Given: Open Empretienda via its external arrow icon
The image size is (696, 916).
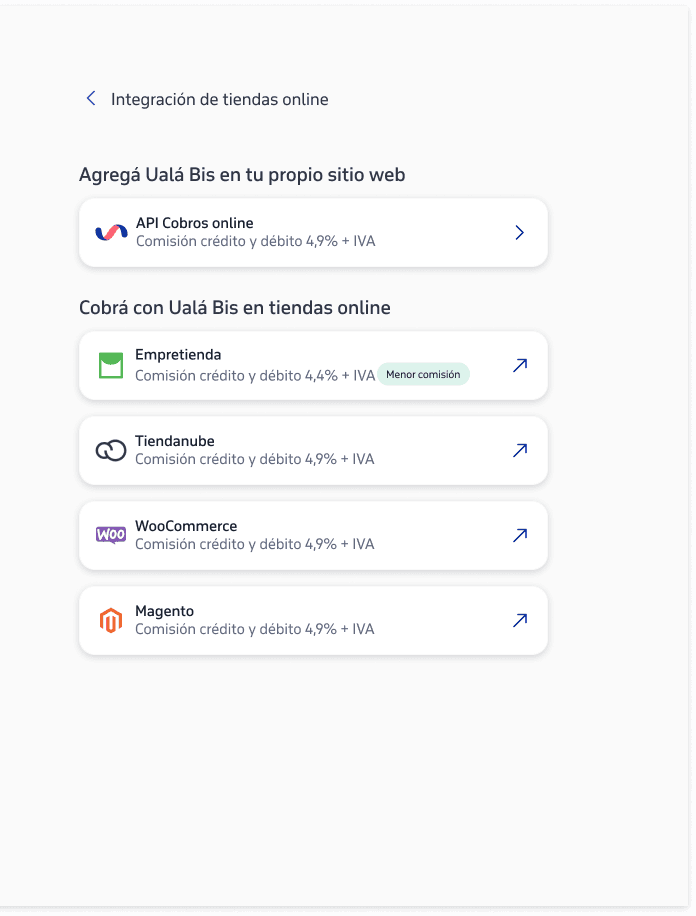Looking at the screenshot, I should tap(520, 365).
